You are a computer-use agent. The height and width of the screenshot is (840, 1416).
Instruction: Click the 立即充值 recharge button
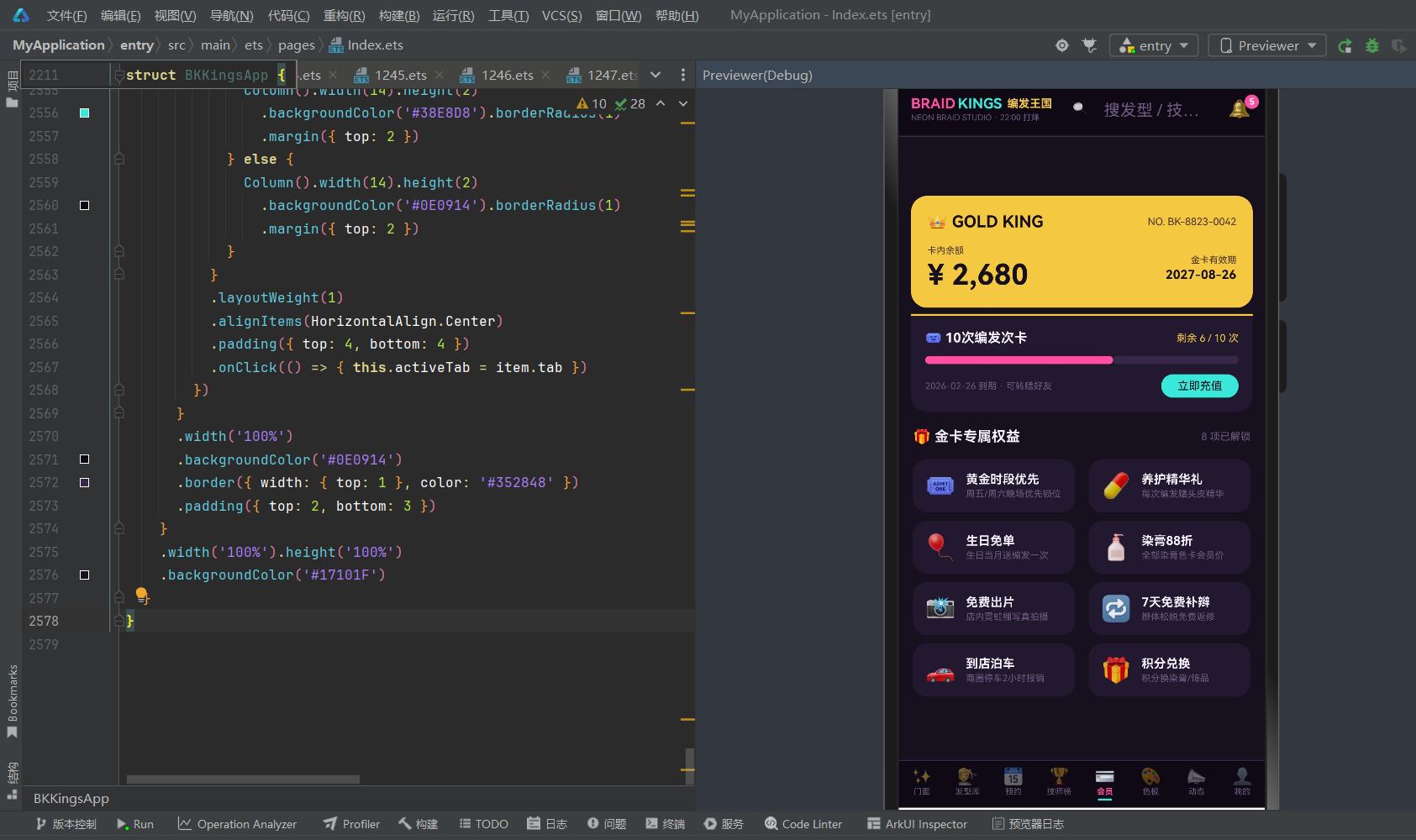click(x=1199, y=386)
